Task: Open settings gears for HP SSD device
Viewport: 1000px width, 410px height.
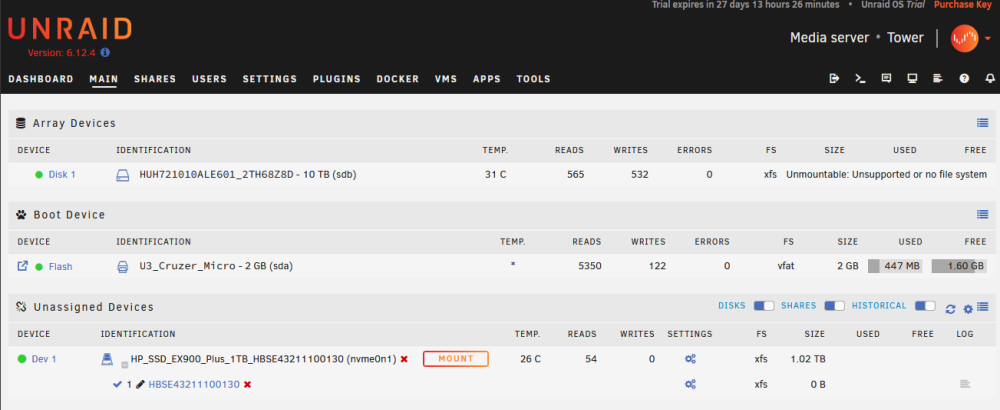Action: [x=690, y=359]
